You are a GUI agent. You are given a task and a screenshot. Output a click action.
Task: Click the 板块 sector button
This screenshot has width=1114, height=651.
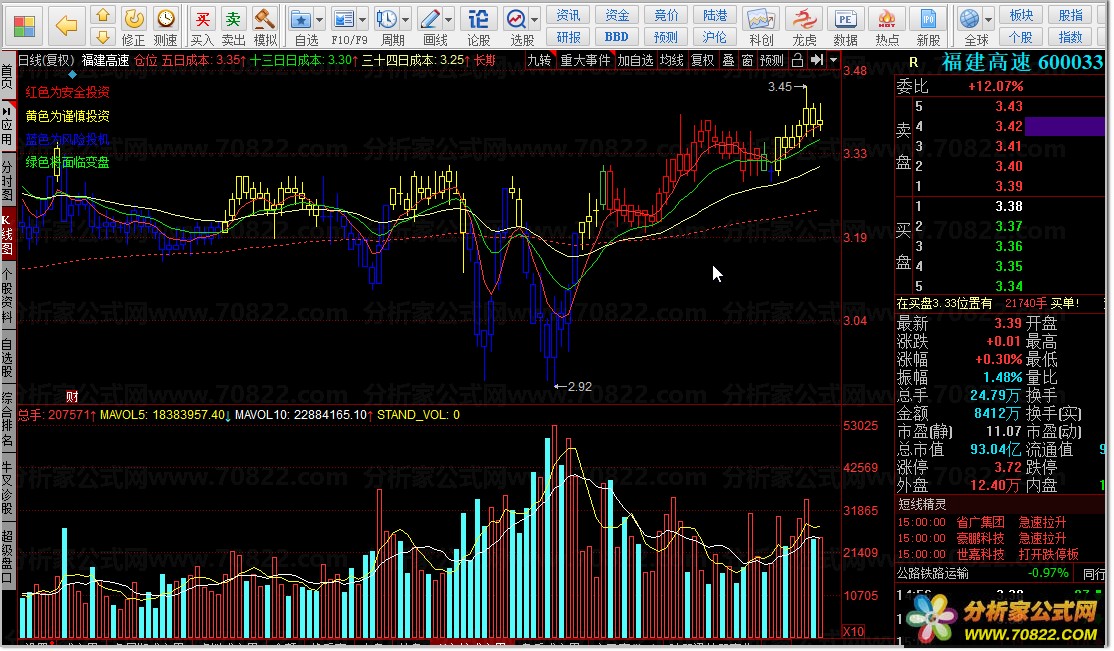pos(1021,15)
